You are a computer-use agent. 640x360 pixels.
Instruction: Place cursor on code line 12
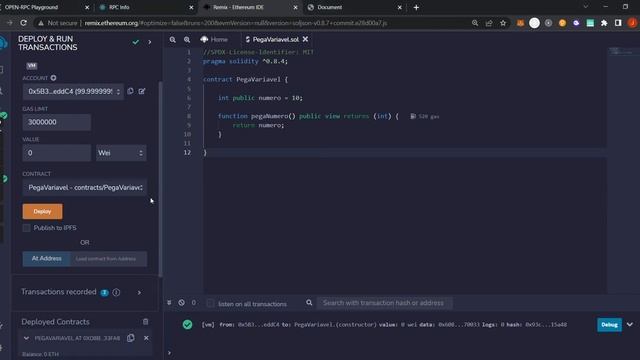click(404, 152)
